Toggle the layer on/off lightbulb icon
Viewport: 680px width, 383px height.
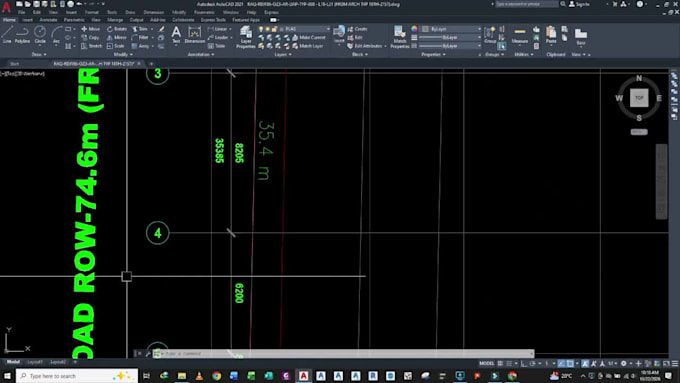point(261,29)
